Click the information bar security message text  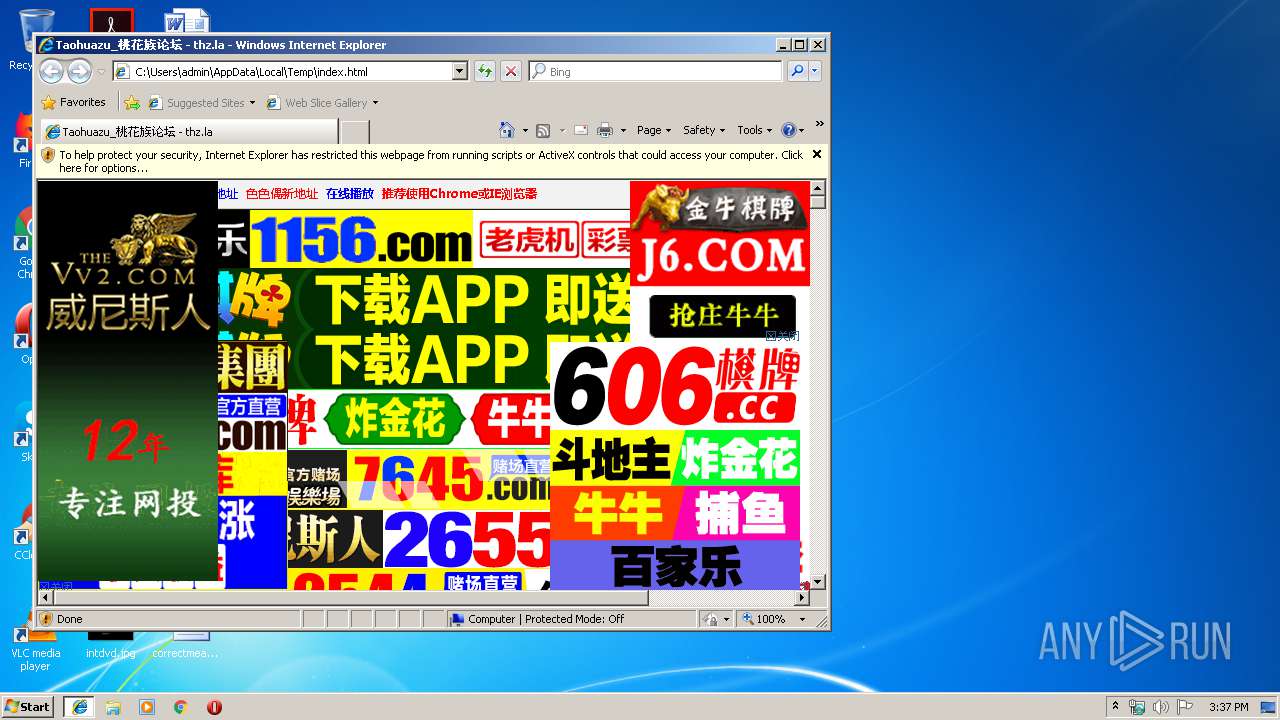click(431, 161)
